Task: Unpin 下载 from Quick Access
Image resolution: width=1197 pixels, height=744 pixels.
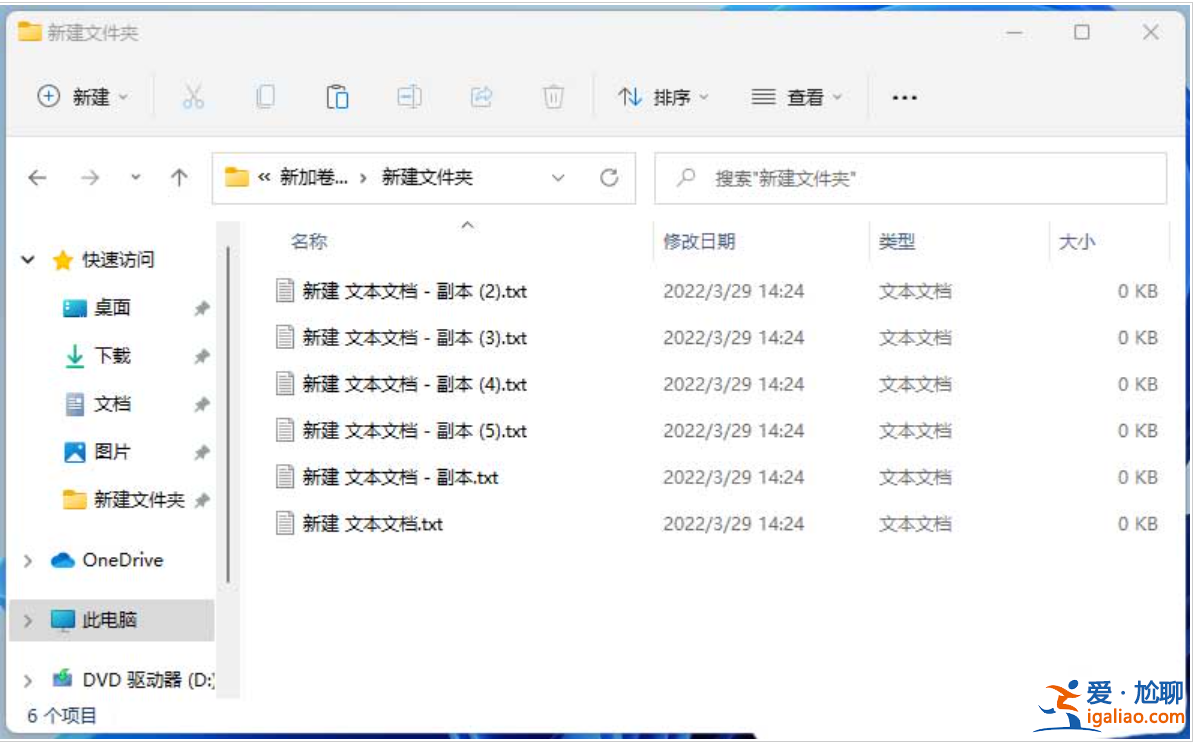Action: 200,355
